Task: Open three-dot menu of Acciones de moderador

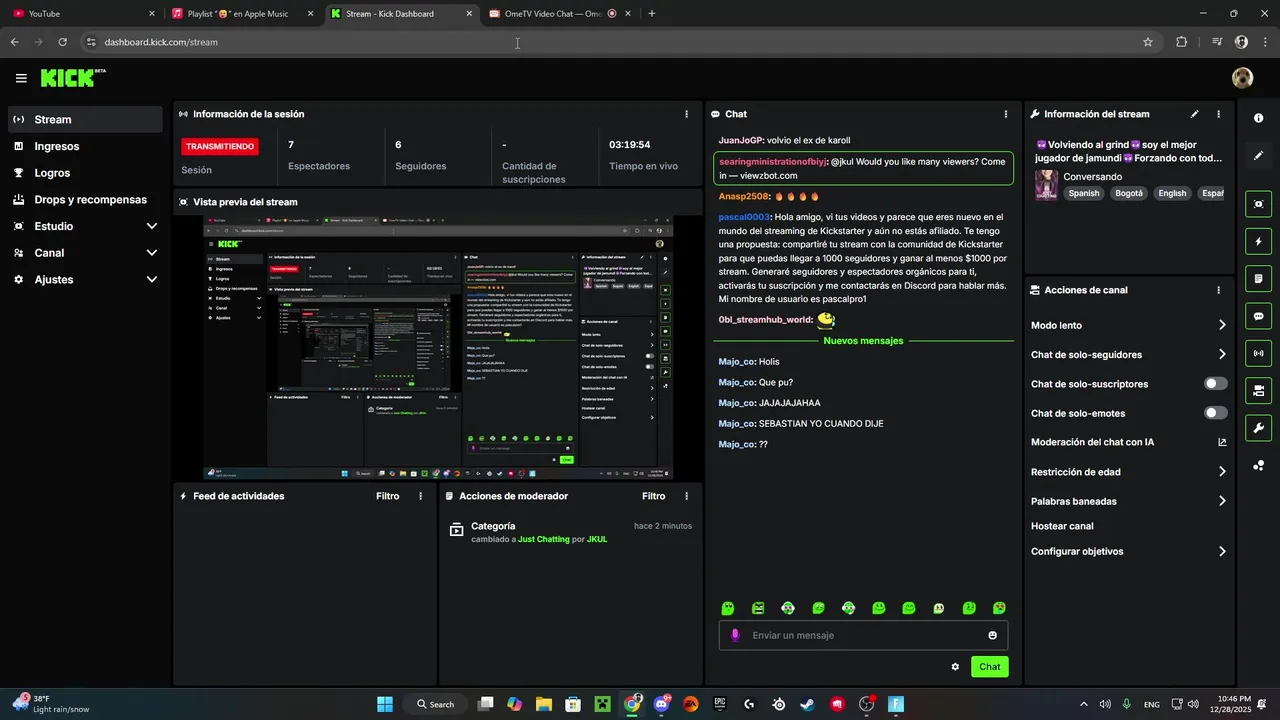Action: (x=686, y=496)
